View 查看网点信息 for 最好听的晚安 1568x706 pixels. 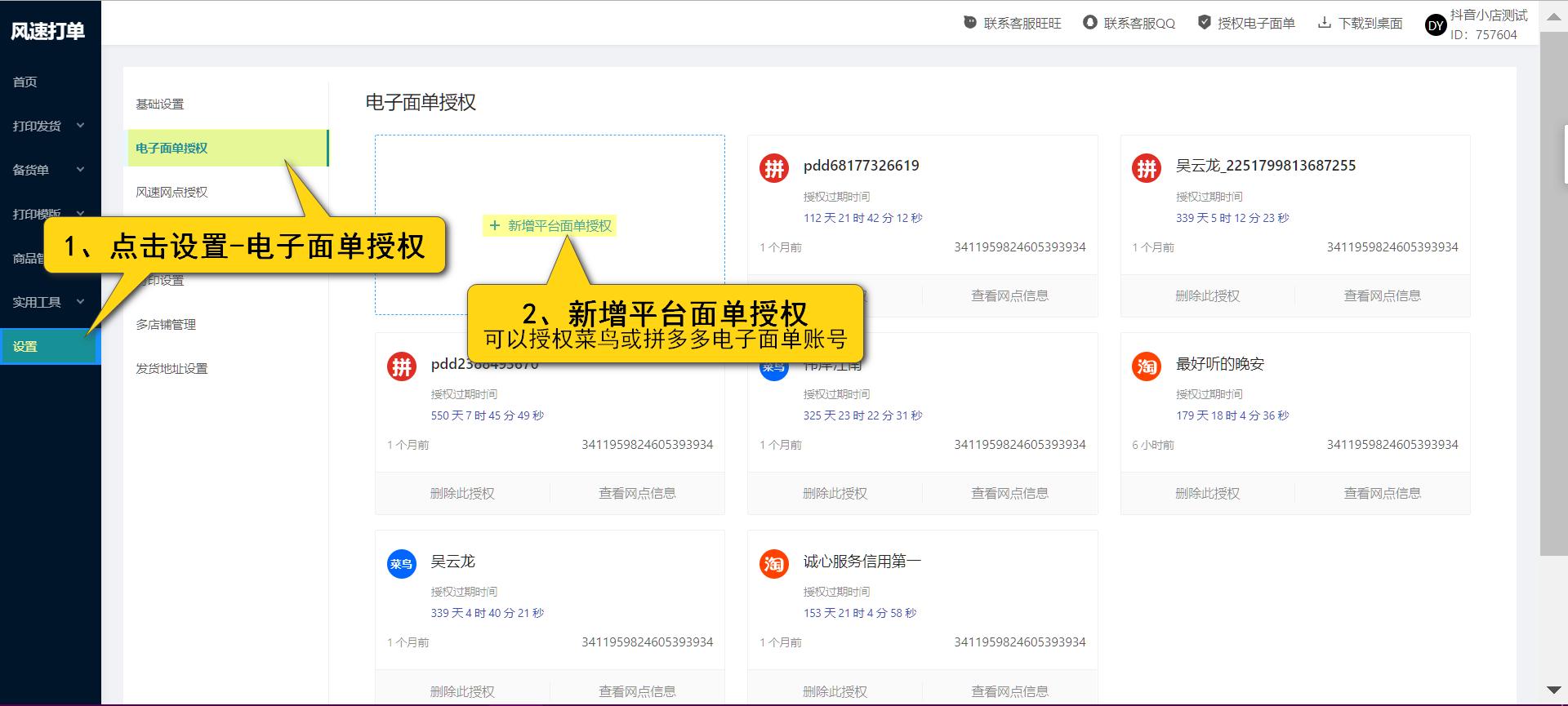coord(1382,493)
